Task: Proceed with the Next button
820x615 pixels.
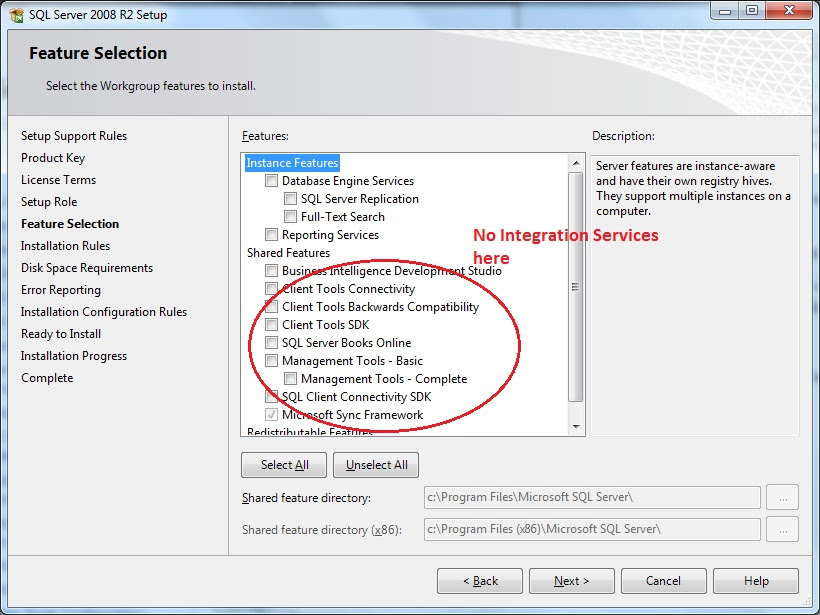Action: (572, 581)
